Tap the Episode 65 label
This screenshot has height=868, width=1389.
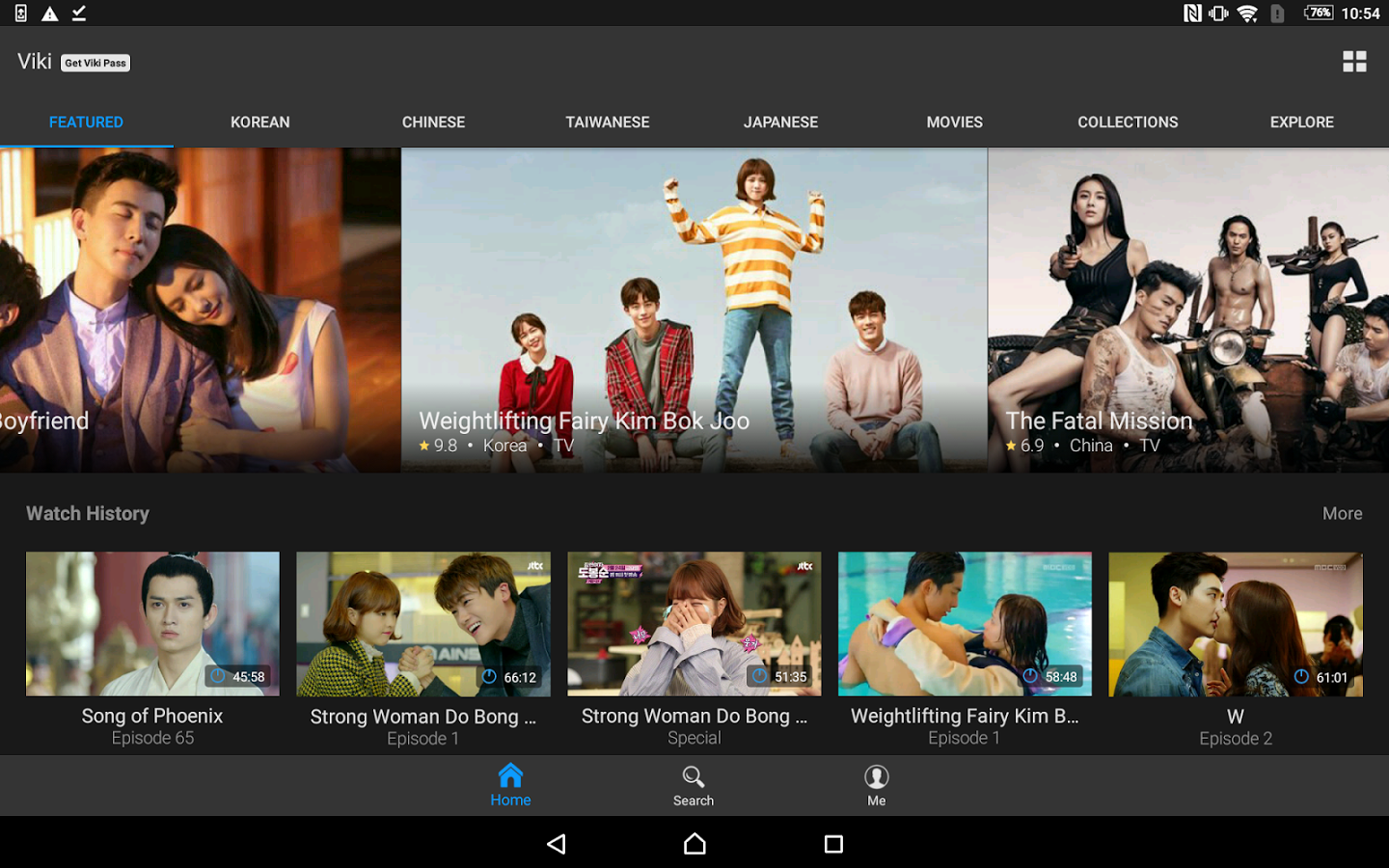tap(152, 738)
